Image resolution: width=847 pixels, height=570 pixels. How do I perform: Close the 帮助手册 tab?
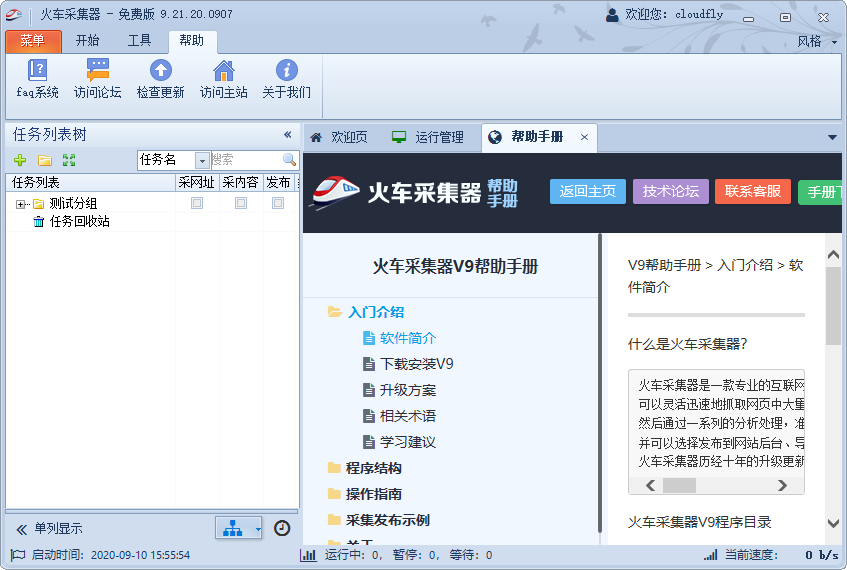click(x=584, y=137)
